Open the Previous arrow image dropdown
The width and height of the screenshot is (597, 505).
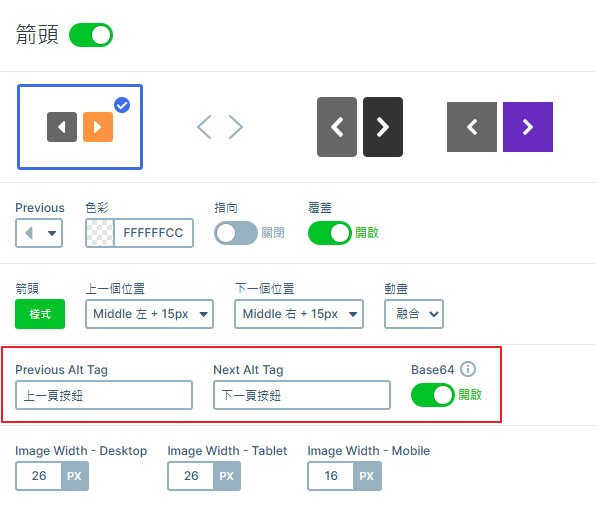click(39, 233)
